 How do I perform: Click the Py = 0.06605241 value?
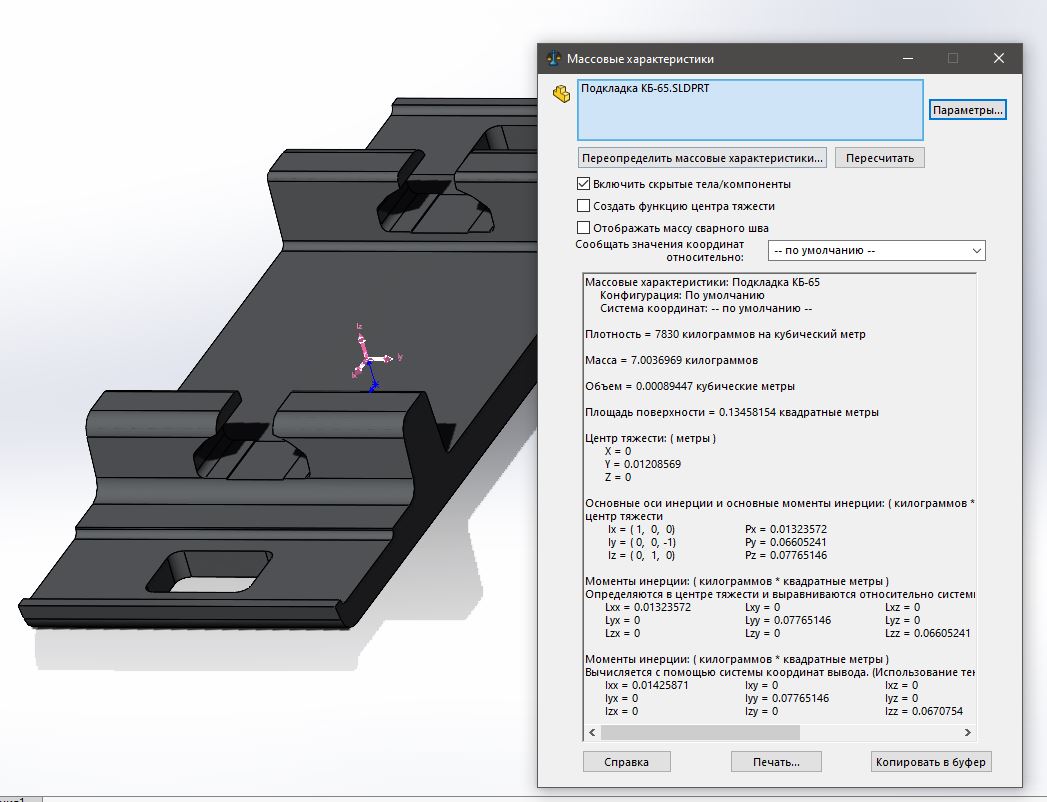point(785,542)
